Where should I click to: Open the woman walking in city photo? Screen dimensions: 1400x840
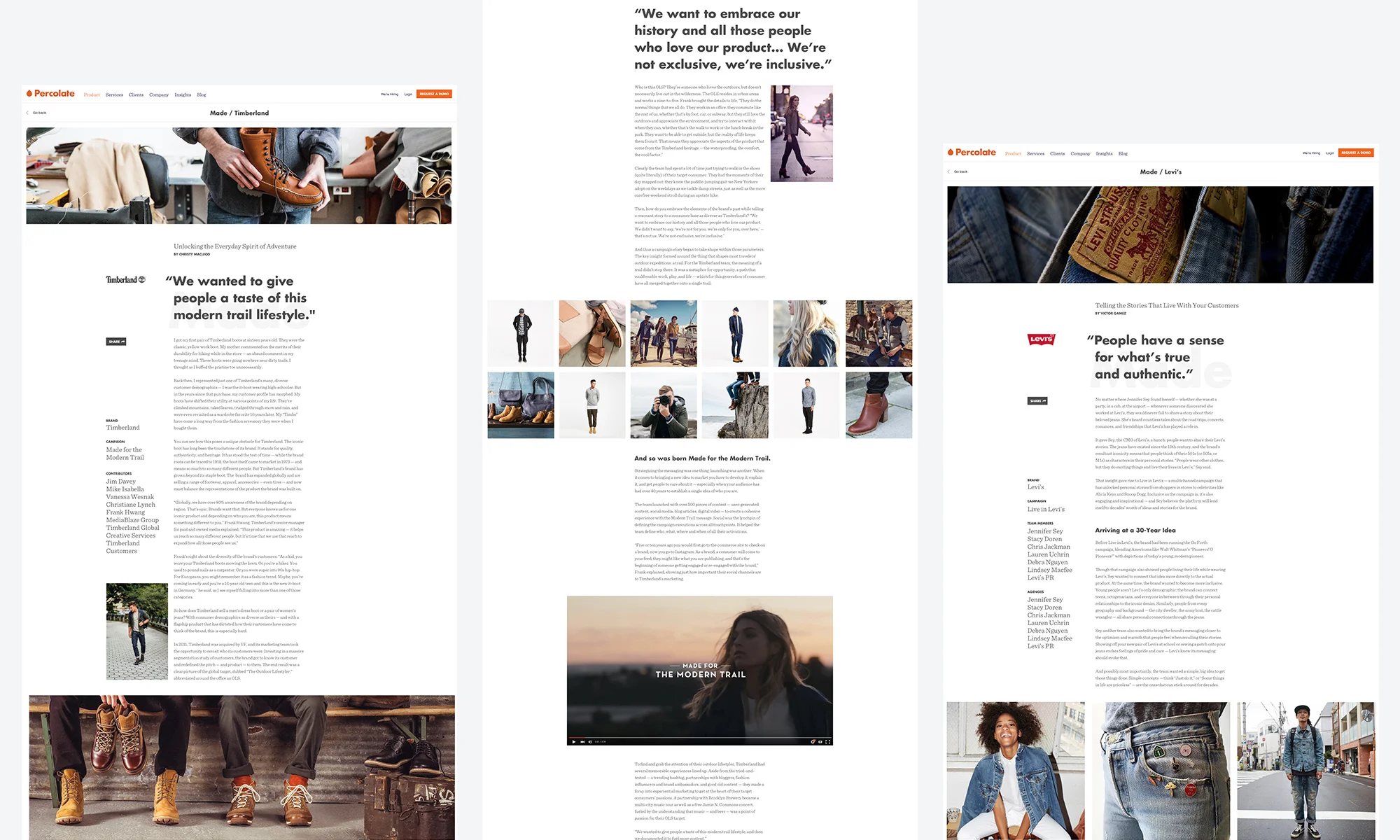pyautogui.click(x=801, y=133)
